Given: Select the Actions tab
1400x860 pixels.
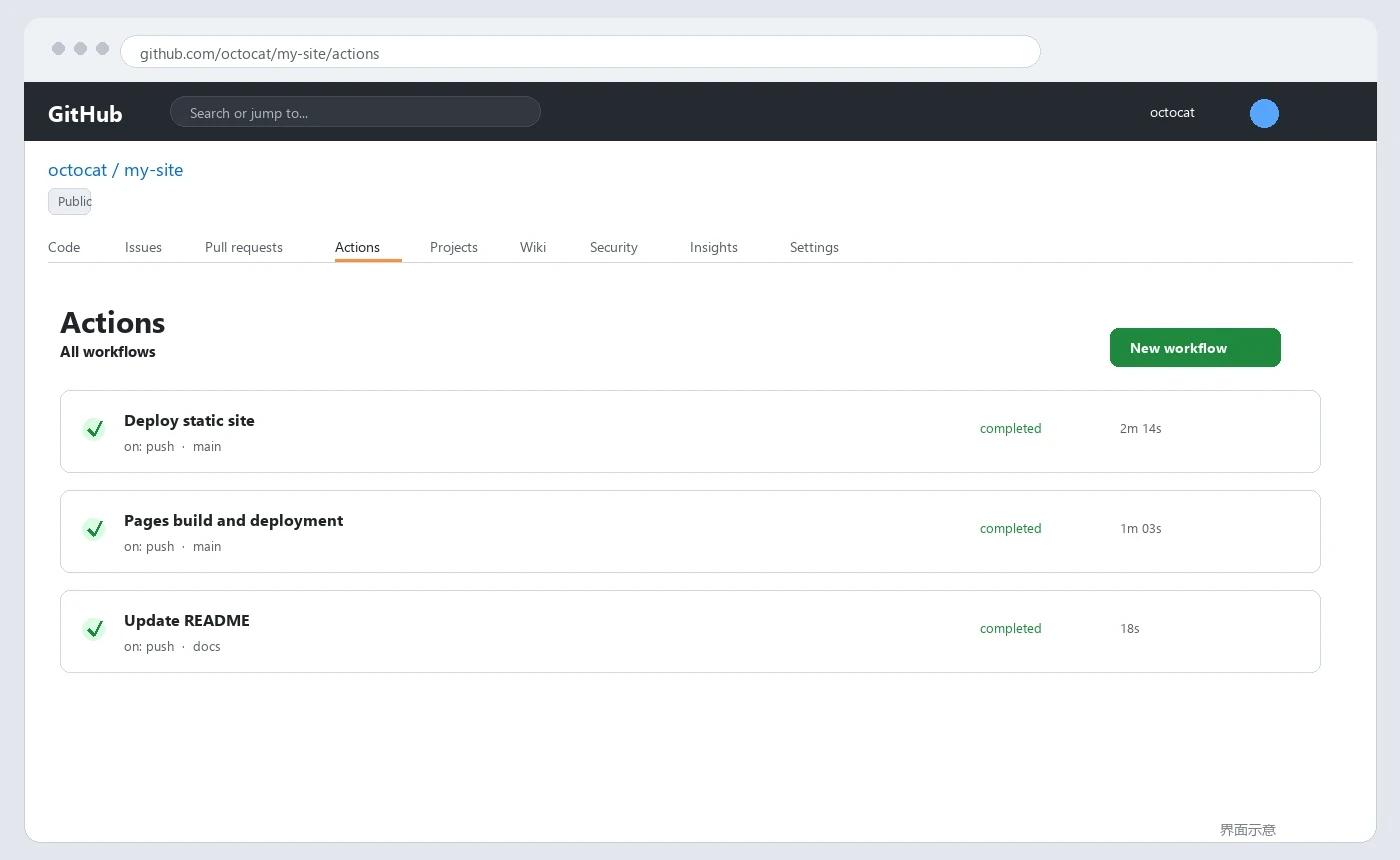Looking at the screenshot, I should [358, 247].
